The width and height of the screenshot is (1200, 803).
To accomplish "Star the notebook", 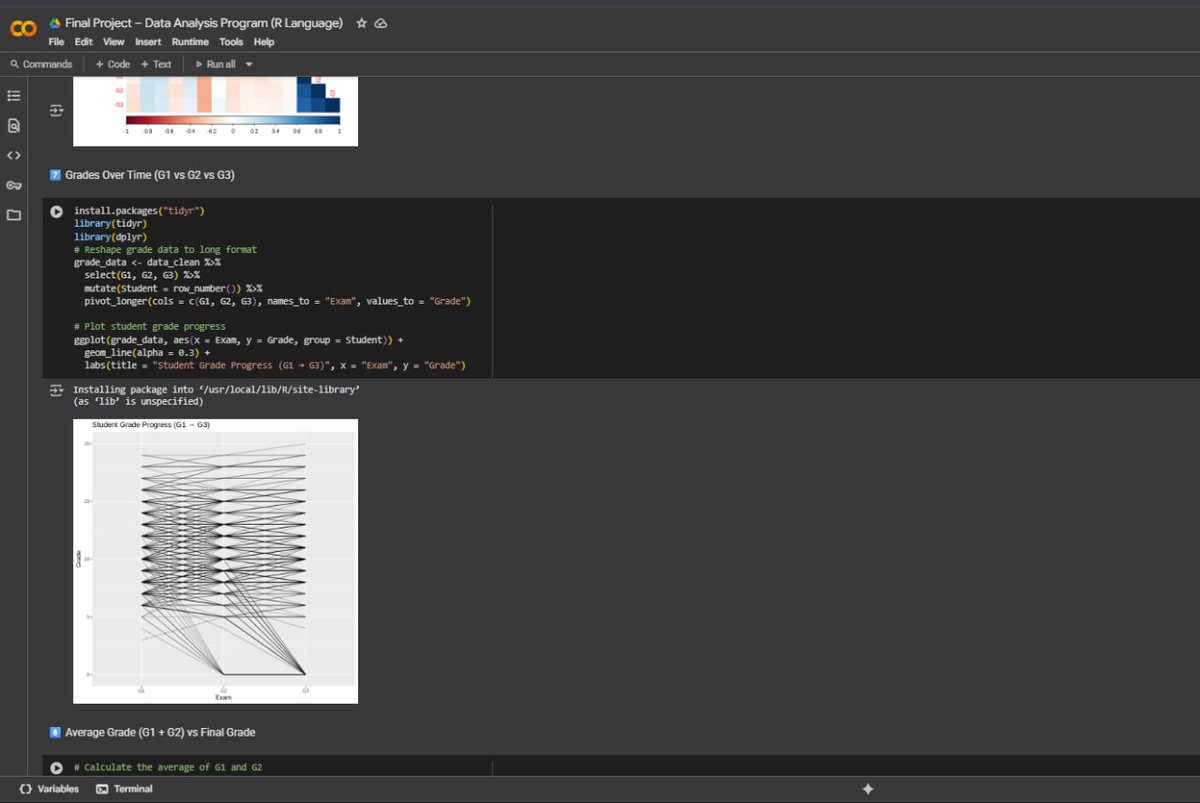I will (362, 23).
